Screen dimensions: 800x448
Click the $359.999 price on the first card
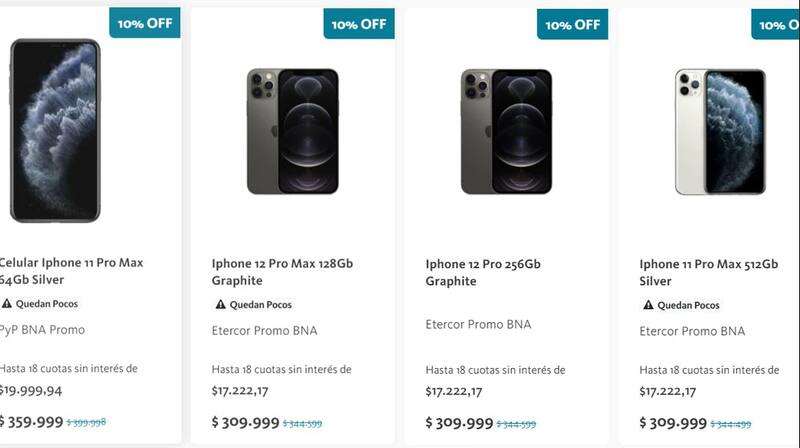(32, 423)
